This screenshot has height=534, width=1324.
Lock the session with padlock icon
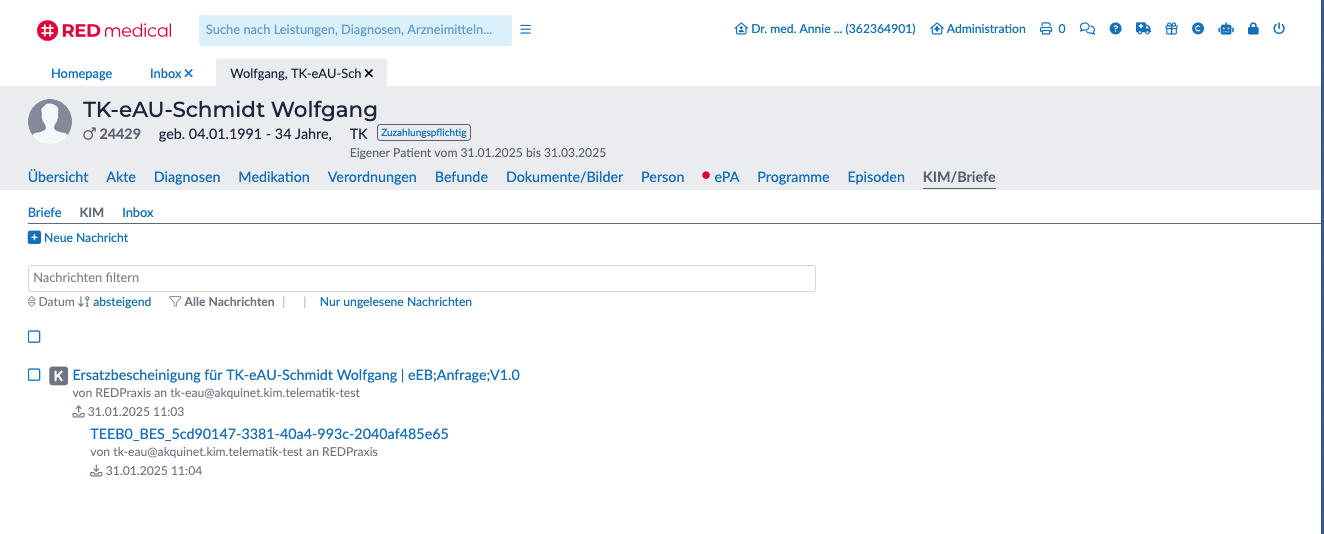pos(1253,29)
